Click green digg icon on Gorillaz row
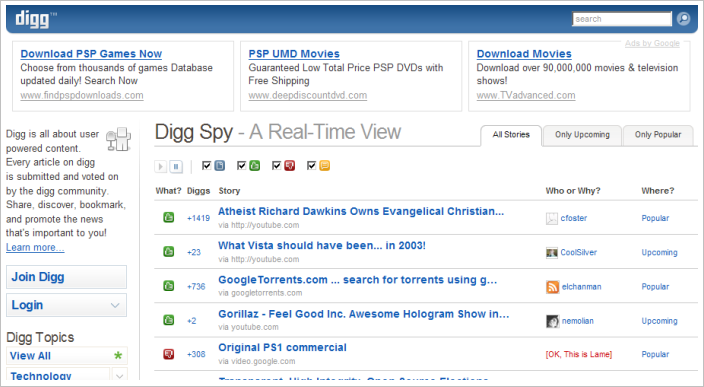This screenshot has height=387, width=704. click(x=168, y=320)
